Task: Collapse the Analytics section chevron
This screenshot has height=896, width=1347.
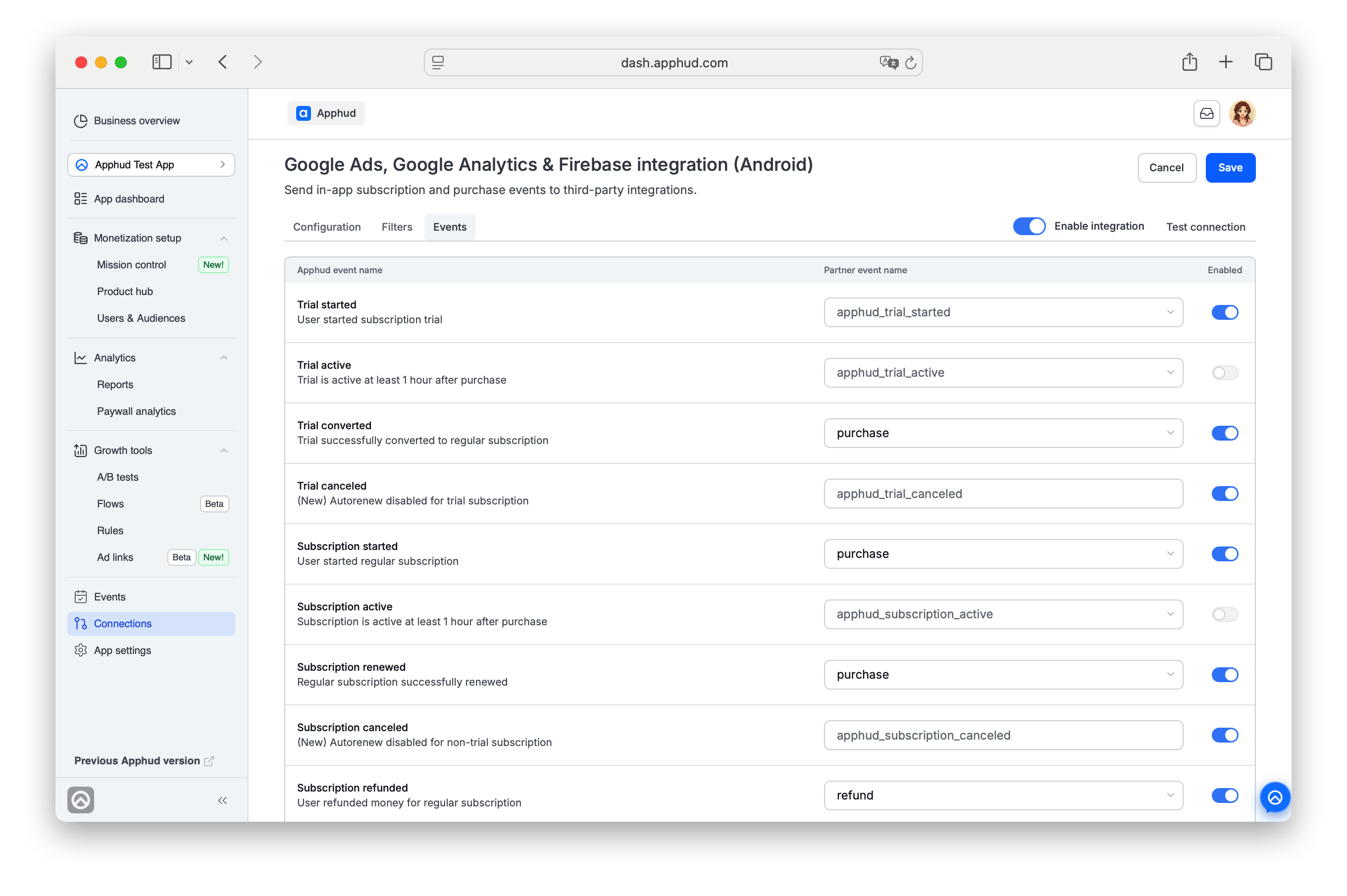Action: pos(223,358)
